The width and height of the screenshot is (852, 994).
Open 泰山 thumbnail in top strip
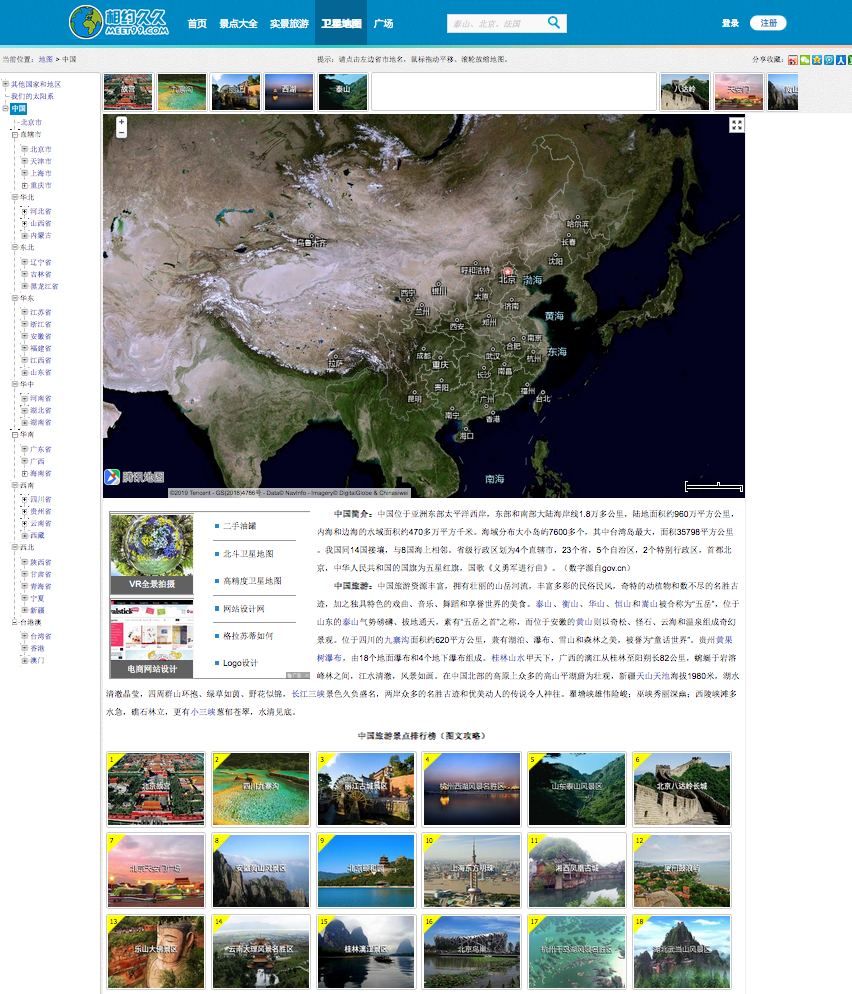343,92
